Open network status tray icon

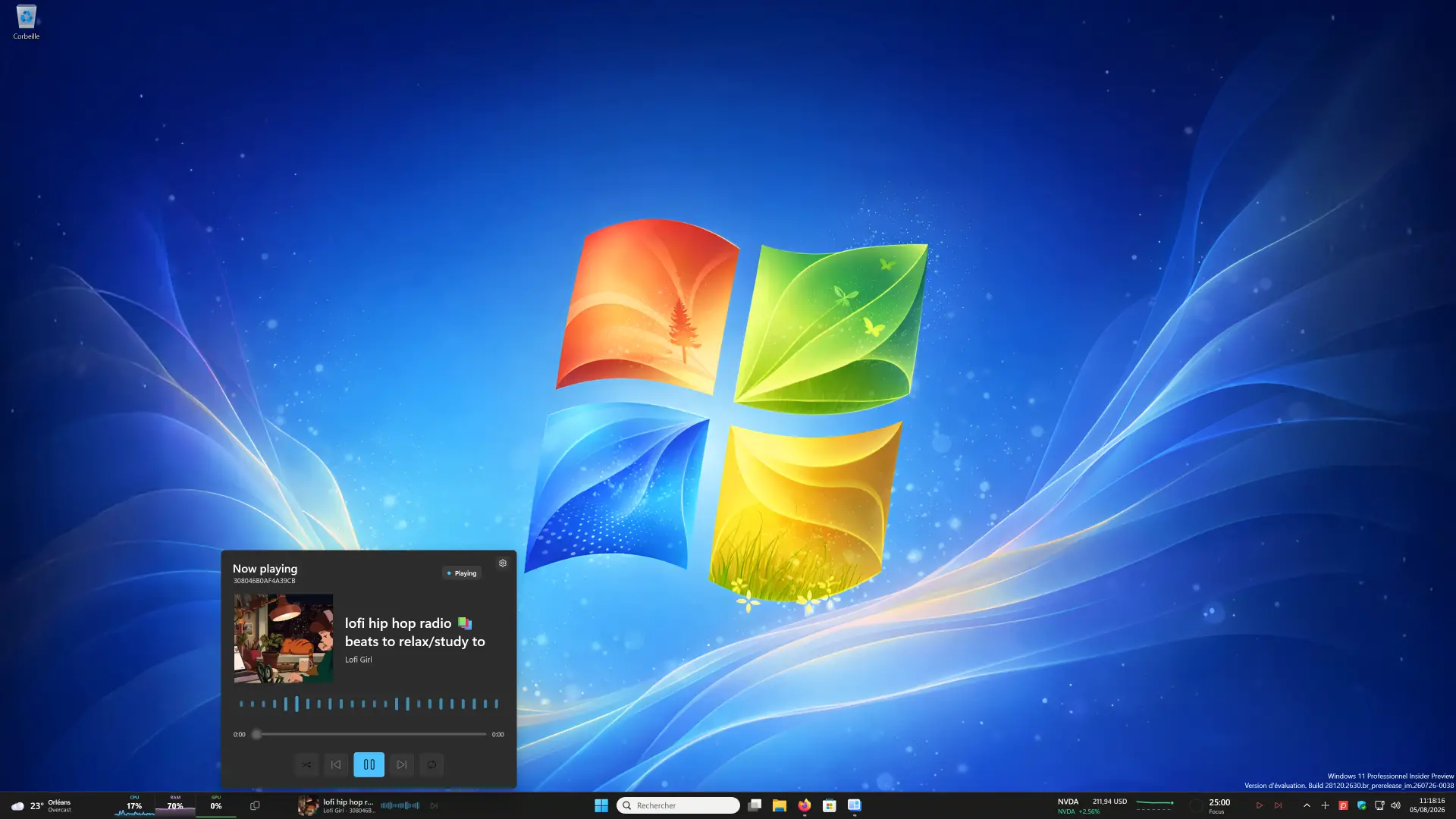tap(1379, 805)
